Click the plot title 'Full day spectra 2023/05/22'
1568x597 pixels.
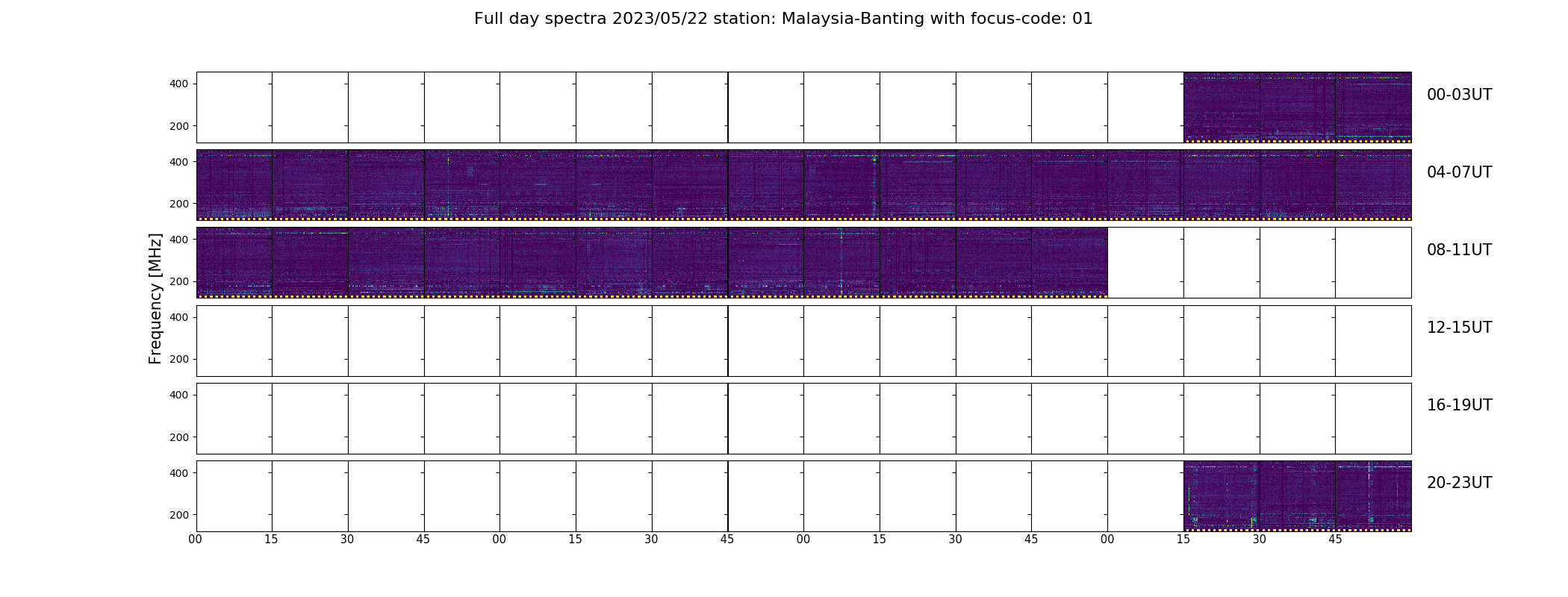point(783,19)
